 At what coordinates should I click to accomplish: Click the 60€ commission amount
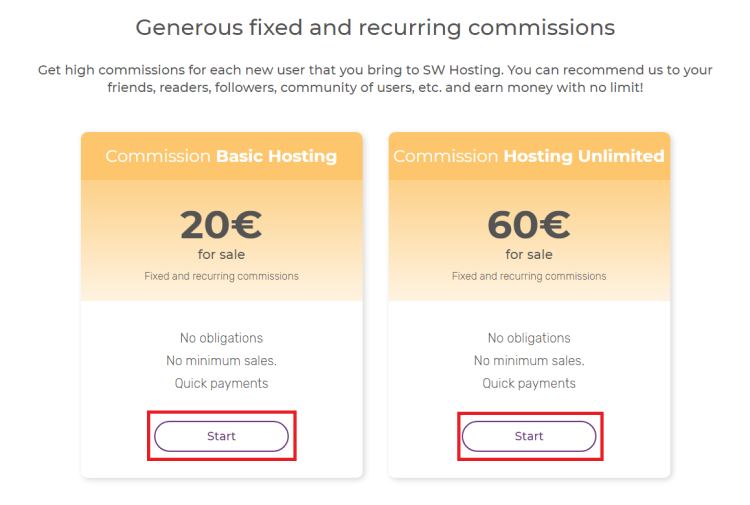tap(529, 224)
